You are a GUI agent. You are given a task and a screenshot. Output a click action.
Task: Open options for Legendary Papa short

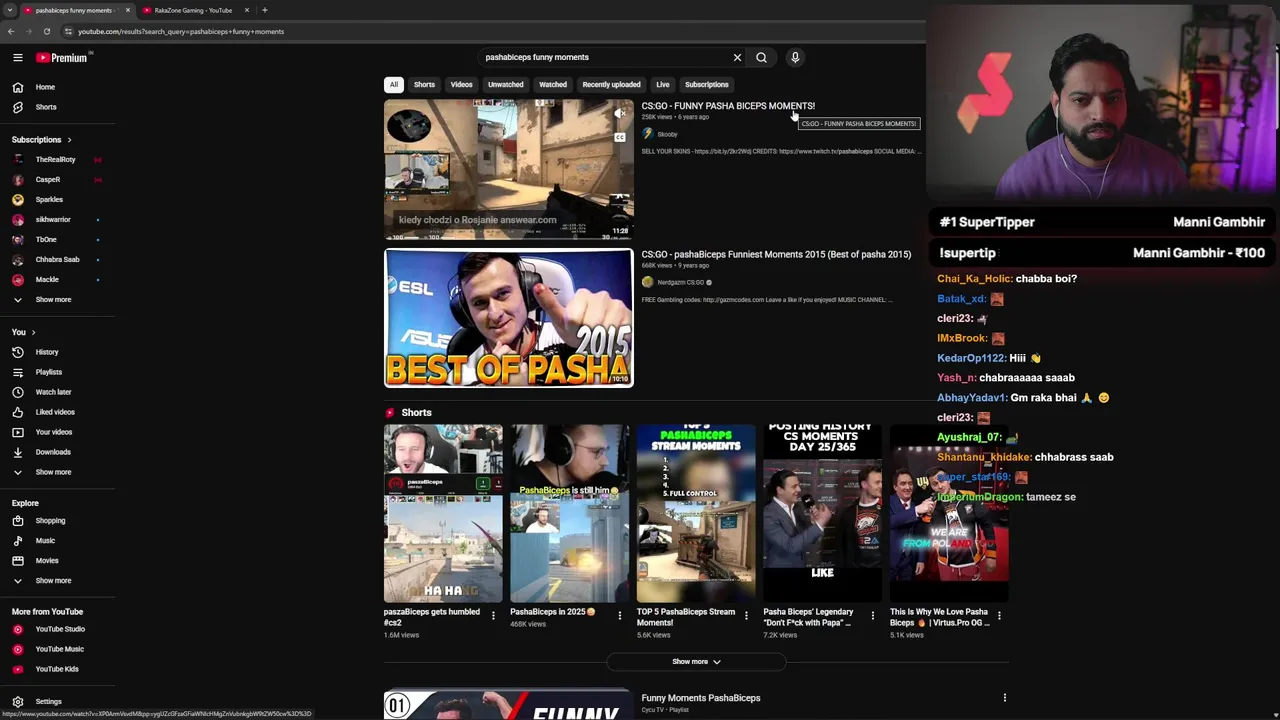coord(872,615)
